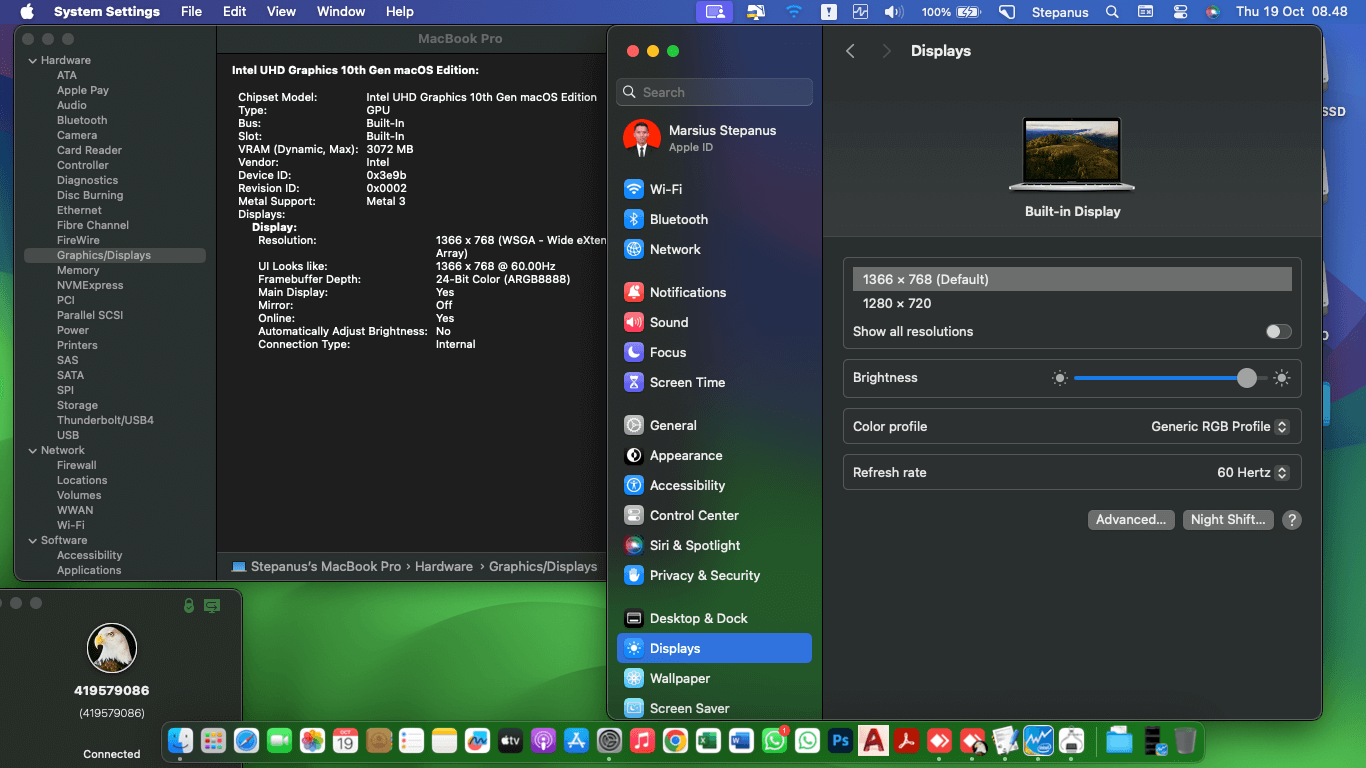
Task: Open Safari from the Dock
Action: click(246, 741)
